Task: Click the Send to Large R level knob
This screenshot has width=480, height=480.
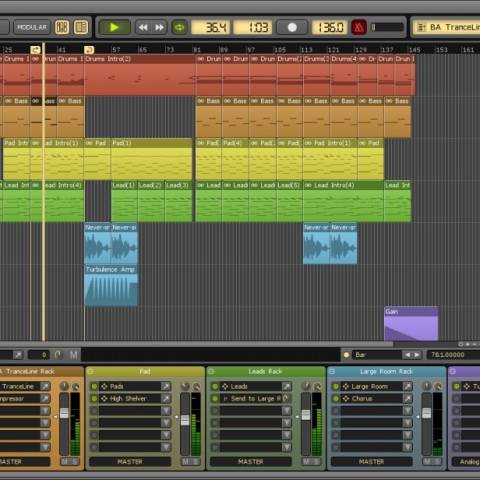Action: (x=286, y=398)
